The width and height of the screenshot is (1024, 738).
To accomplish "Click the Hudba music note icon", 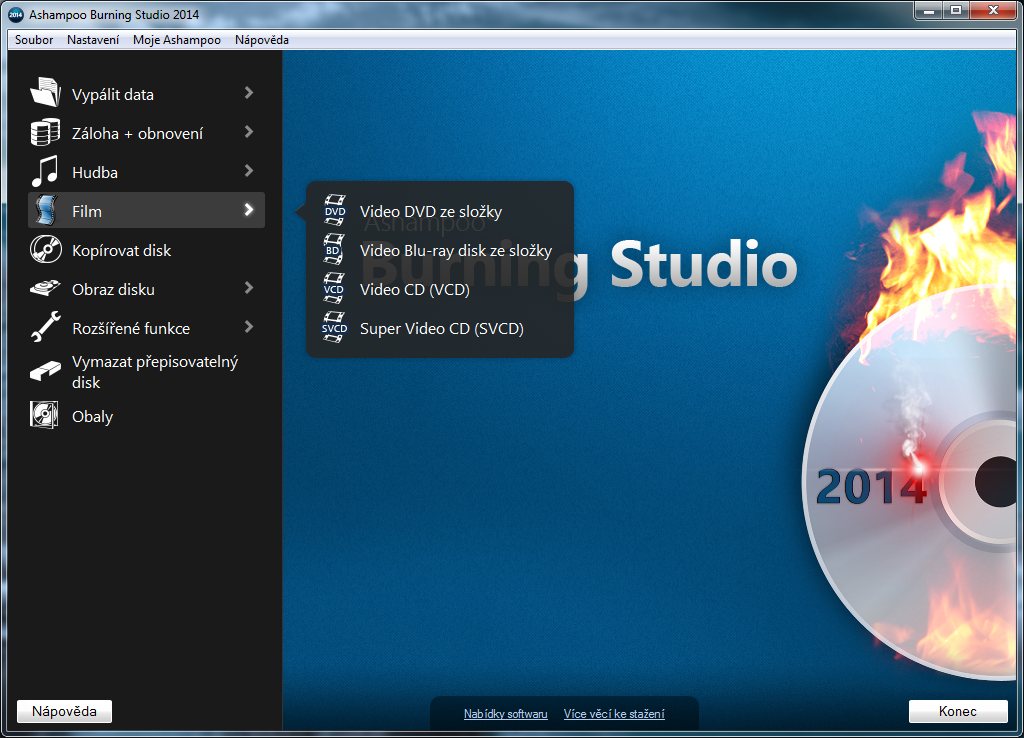I will point(45,171).
